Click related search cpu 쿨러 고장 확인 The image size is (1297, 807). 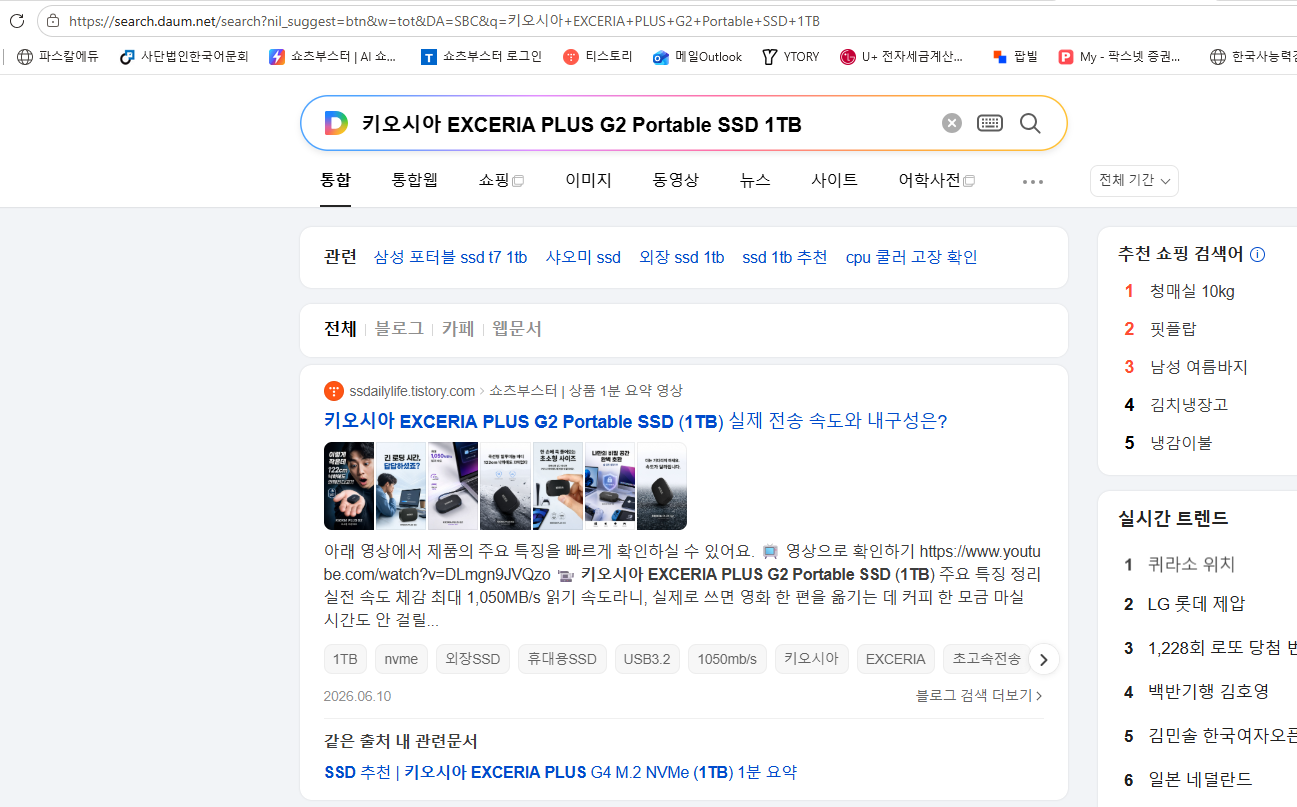coord(912,257)
